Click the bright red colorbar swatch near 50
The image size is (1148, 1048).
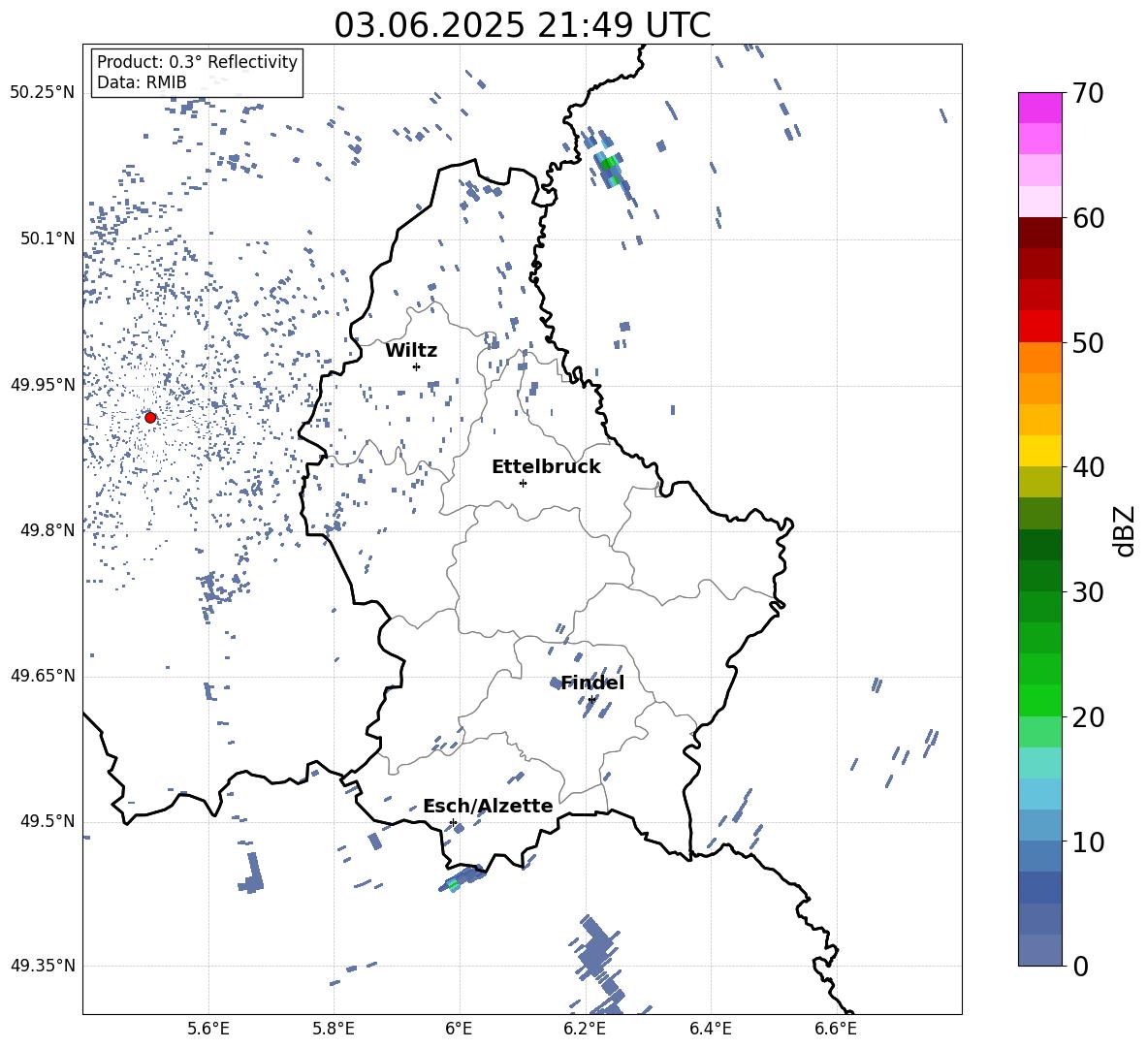pyautogui.click(x=1040, y=327)
